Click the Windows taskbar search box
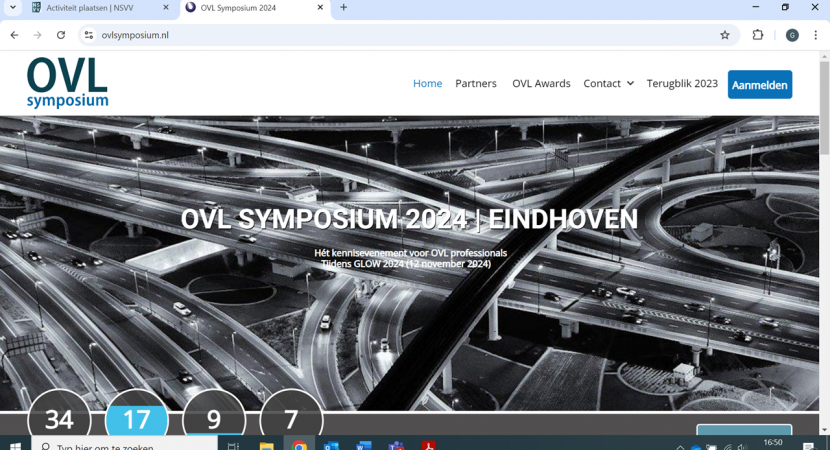Screen dimensions: 830x450 click(x=124, y=444)
